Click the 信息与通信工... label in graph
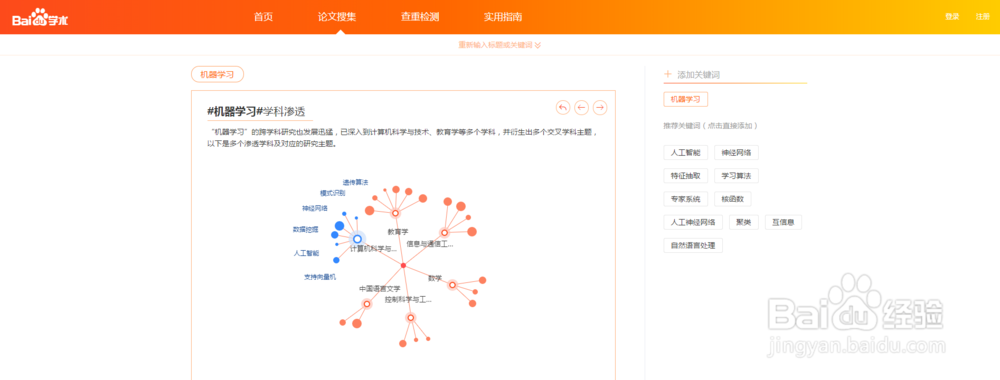 pos(430,244)
